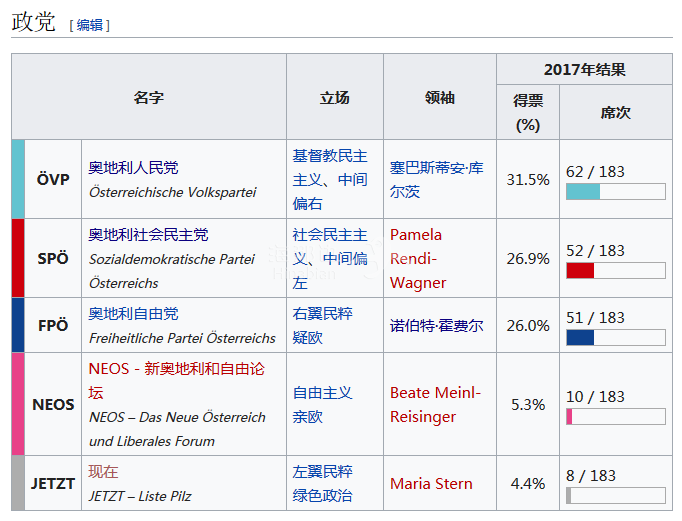Follow the 绿色政治 ideology link
682x521 pixels.
(322, 496)
